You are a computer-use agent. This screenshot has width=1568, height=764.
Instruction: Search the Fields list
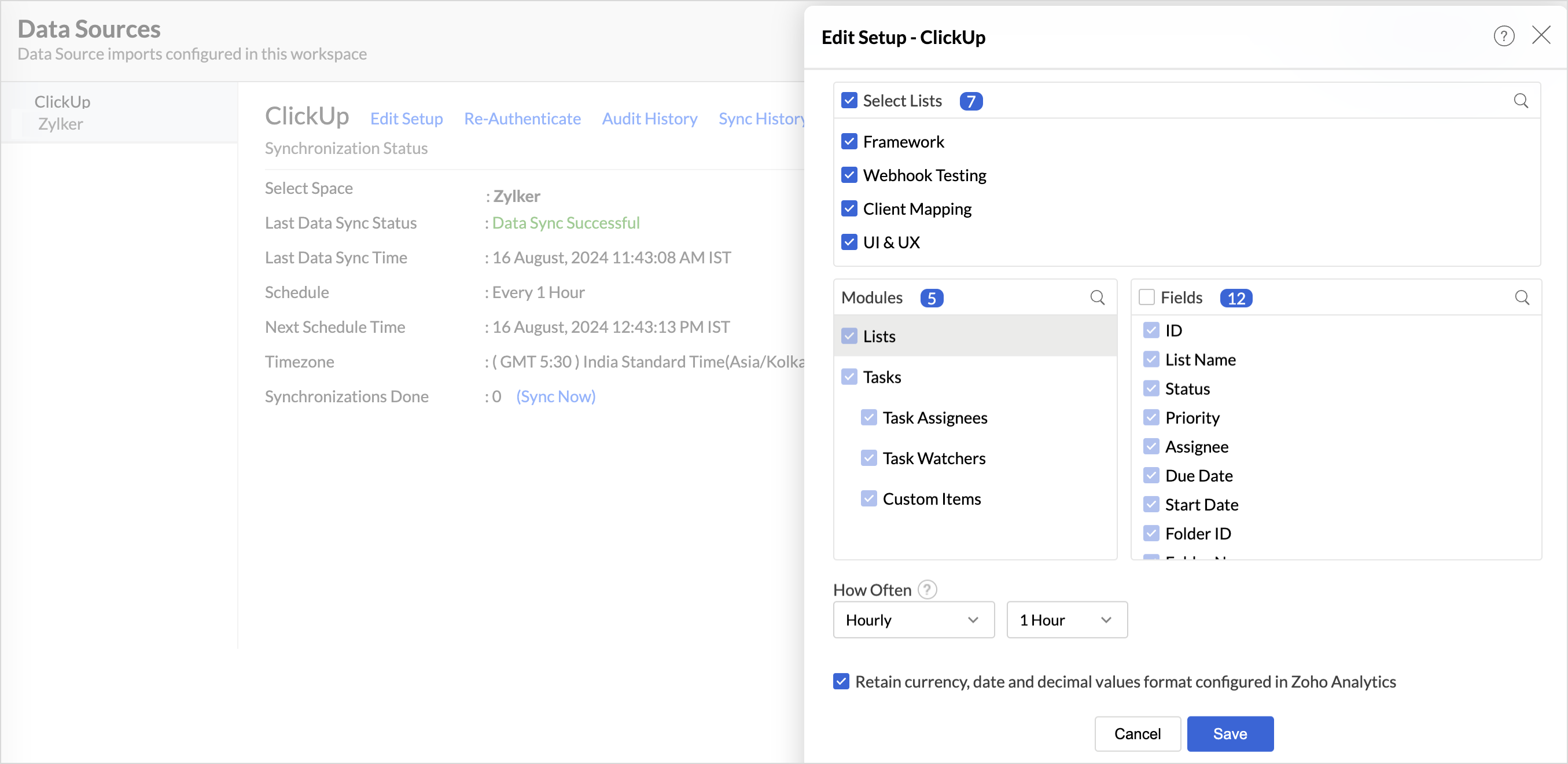(1522, 297)
